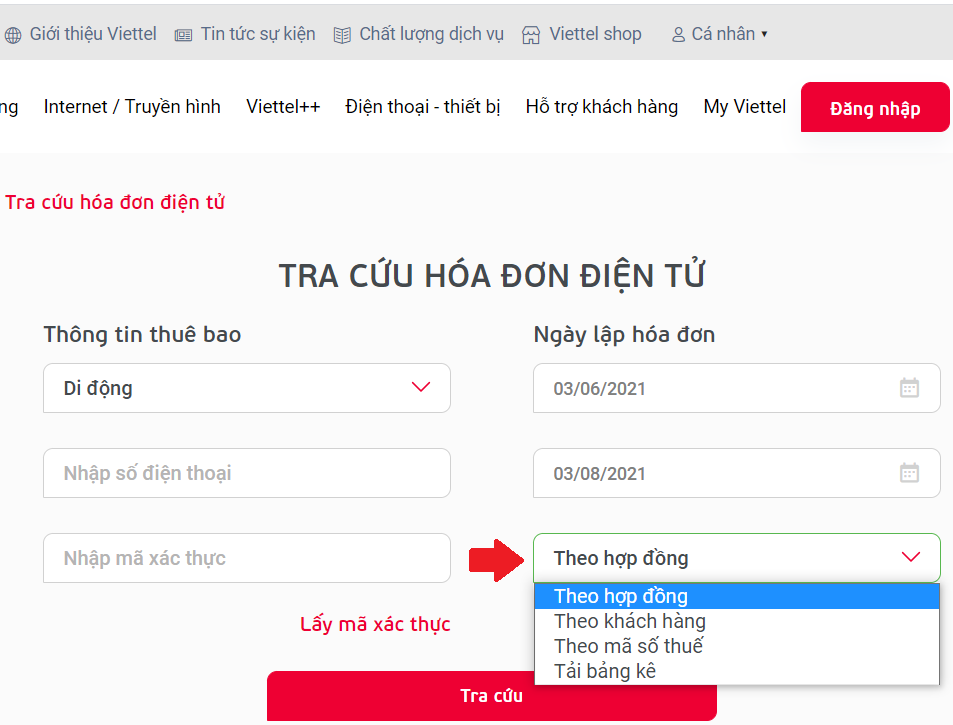Open the calendar picker for date 03/06/2021

909,388
